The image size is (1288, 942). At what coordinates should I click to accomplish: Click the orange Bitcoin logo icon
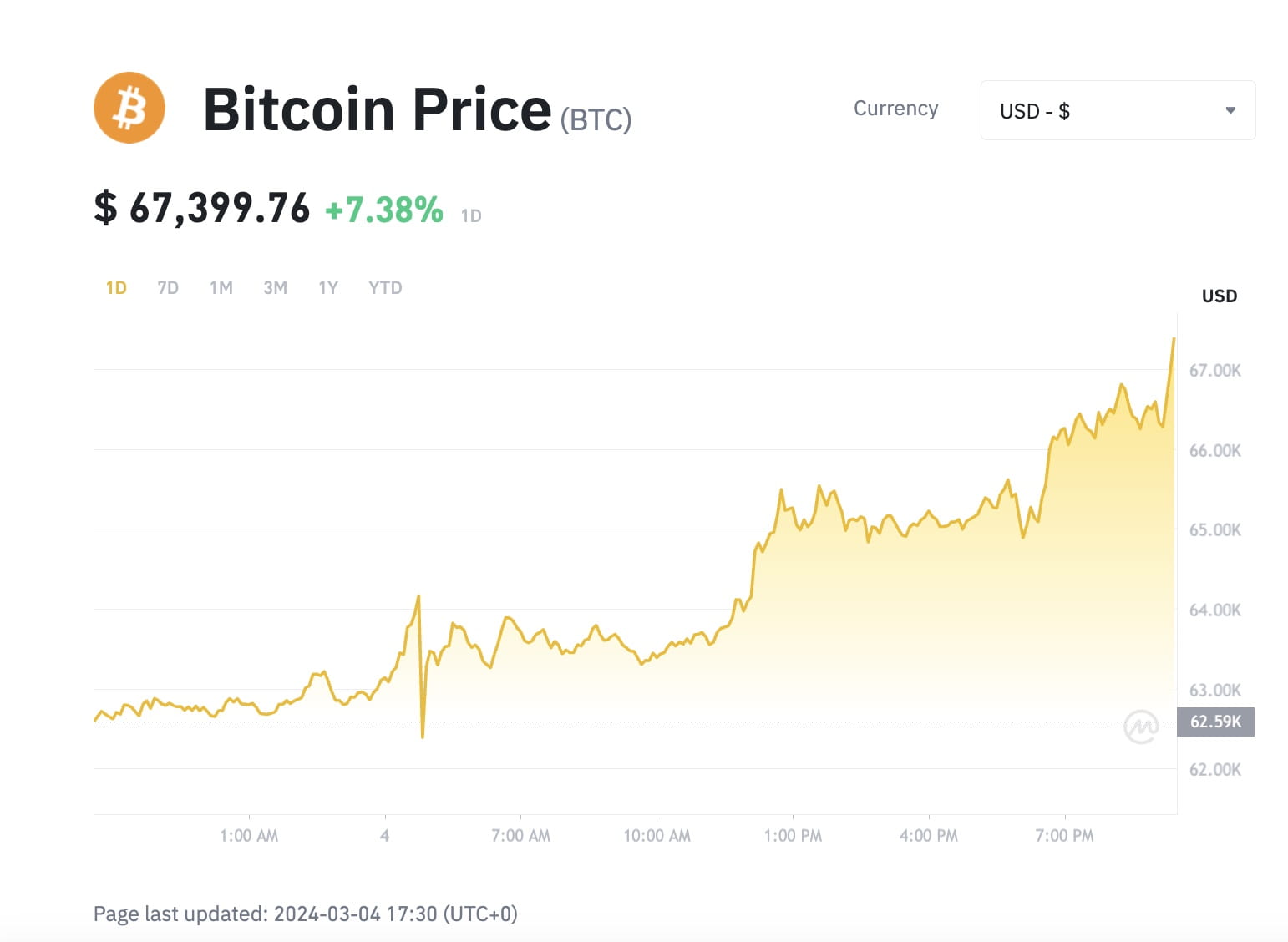[129, 108]
